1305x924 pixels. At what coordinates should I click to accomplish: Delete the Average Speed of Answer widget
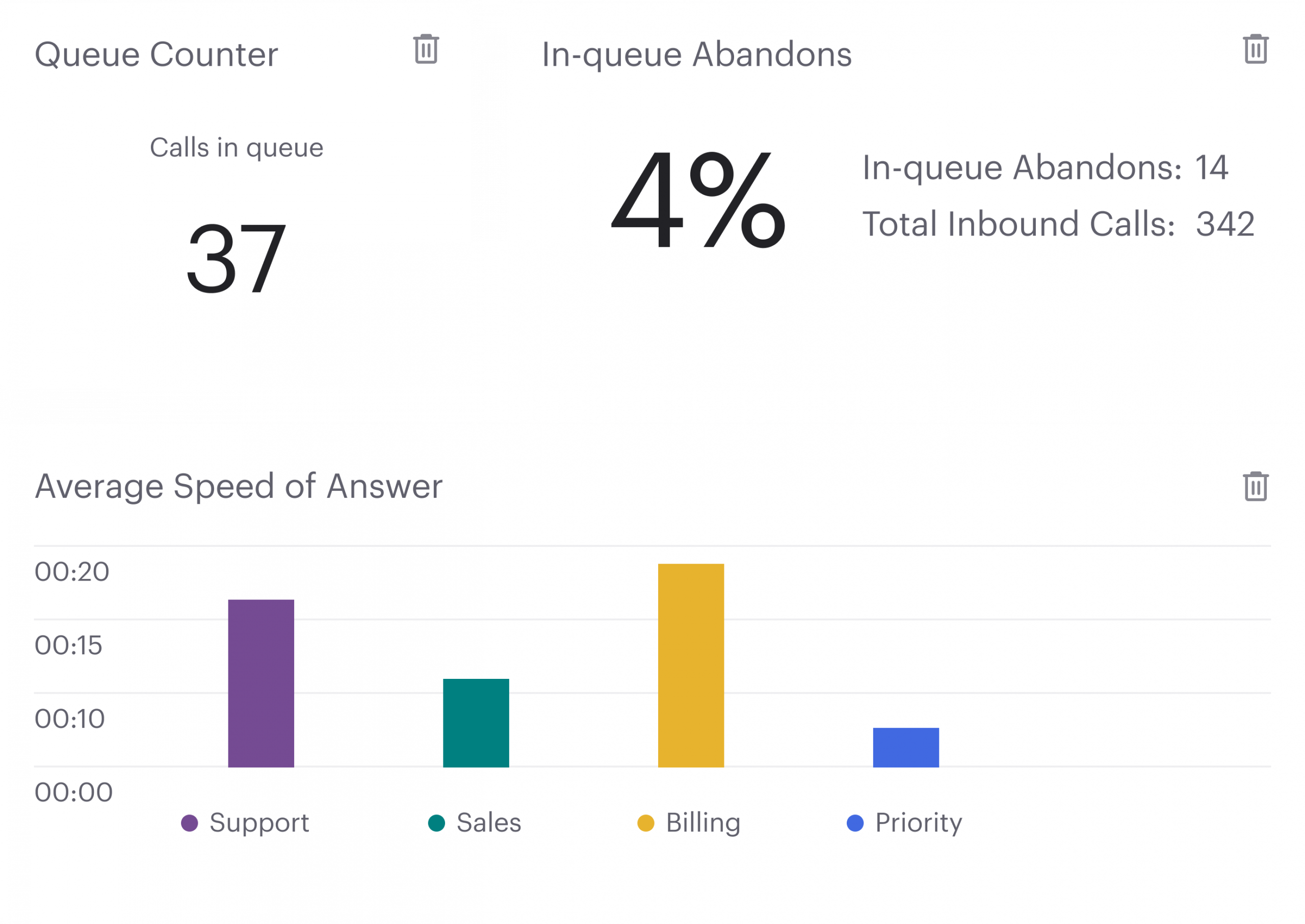(x=1255, y=487)
